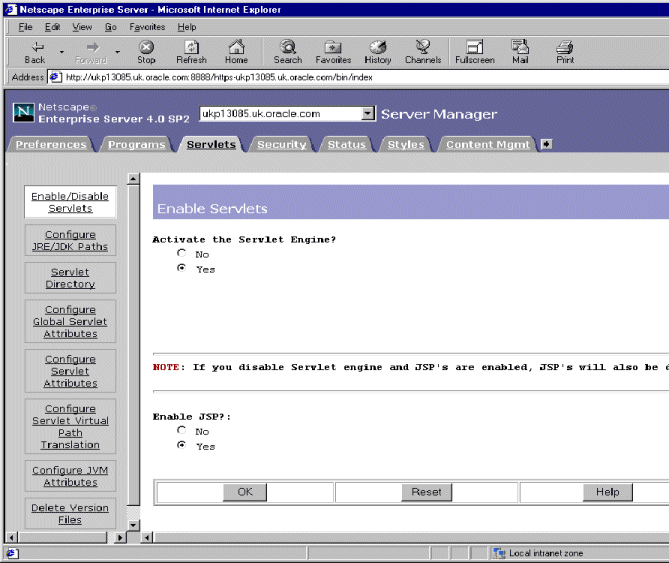
Task: Click the OK button
Action: point(245,492)
